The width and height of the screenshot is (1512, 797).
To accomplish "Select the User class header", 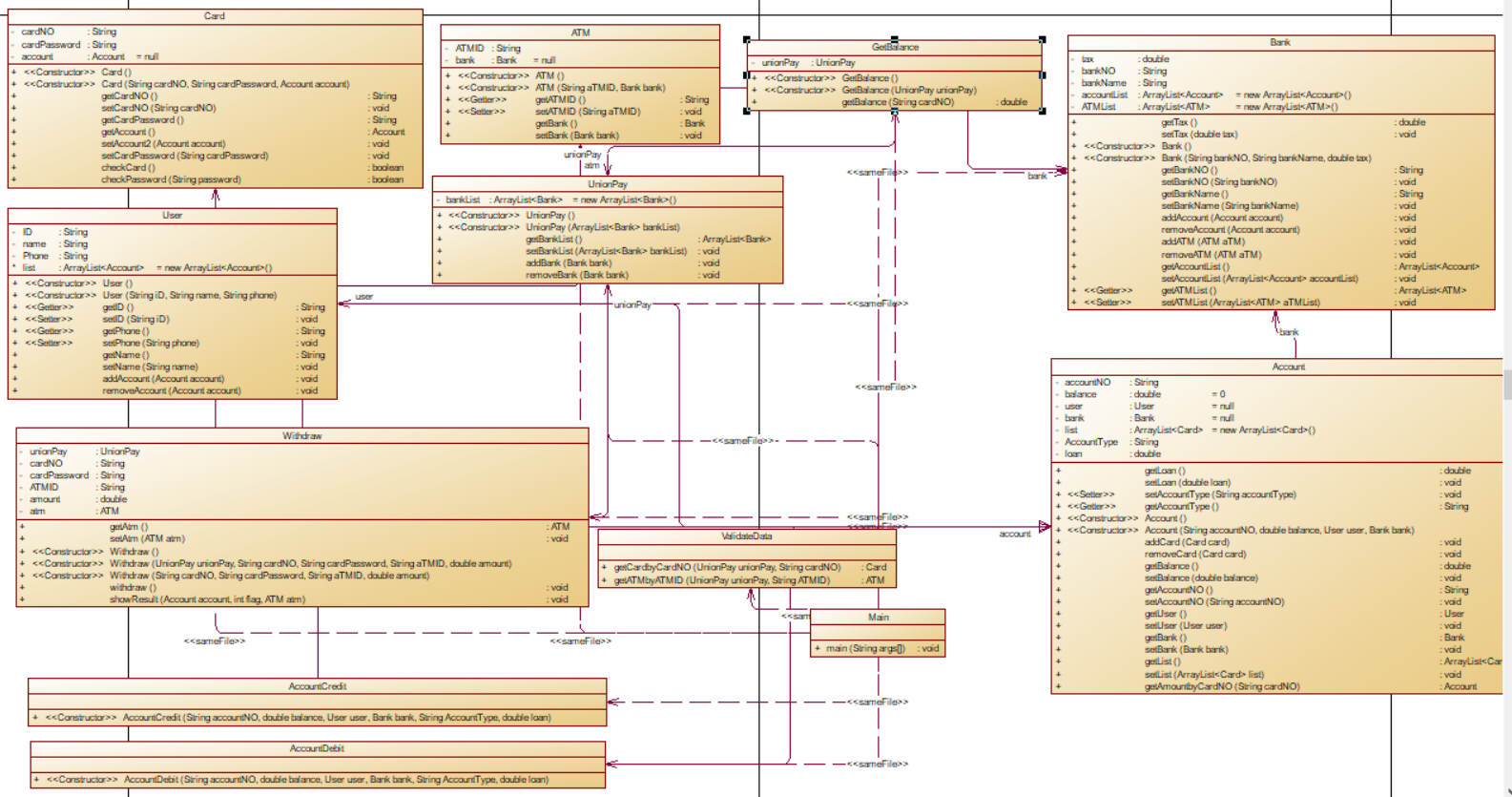I will (172, 216).
